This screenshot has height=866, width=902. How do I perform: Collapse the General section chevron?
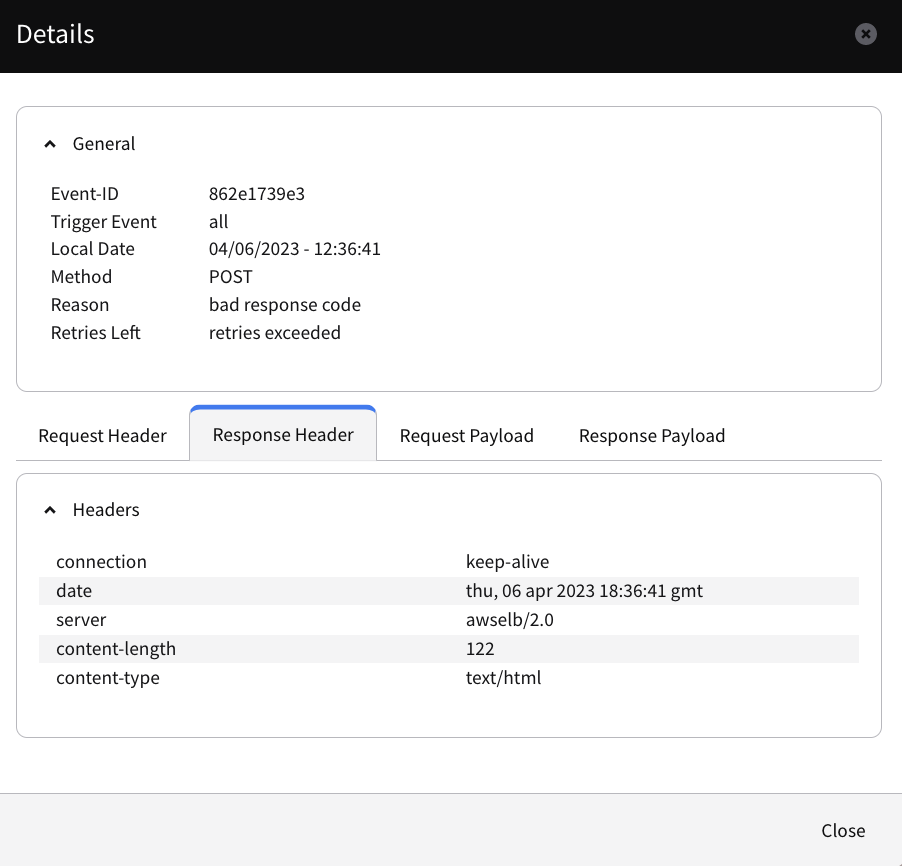[x=50, y=144]
